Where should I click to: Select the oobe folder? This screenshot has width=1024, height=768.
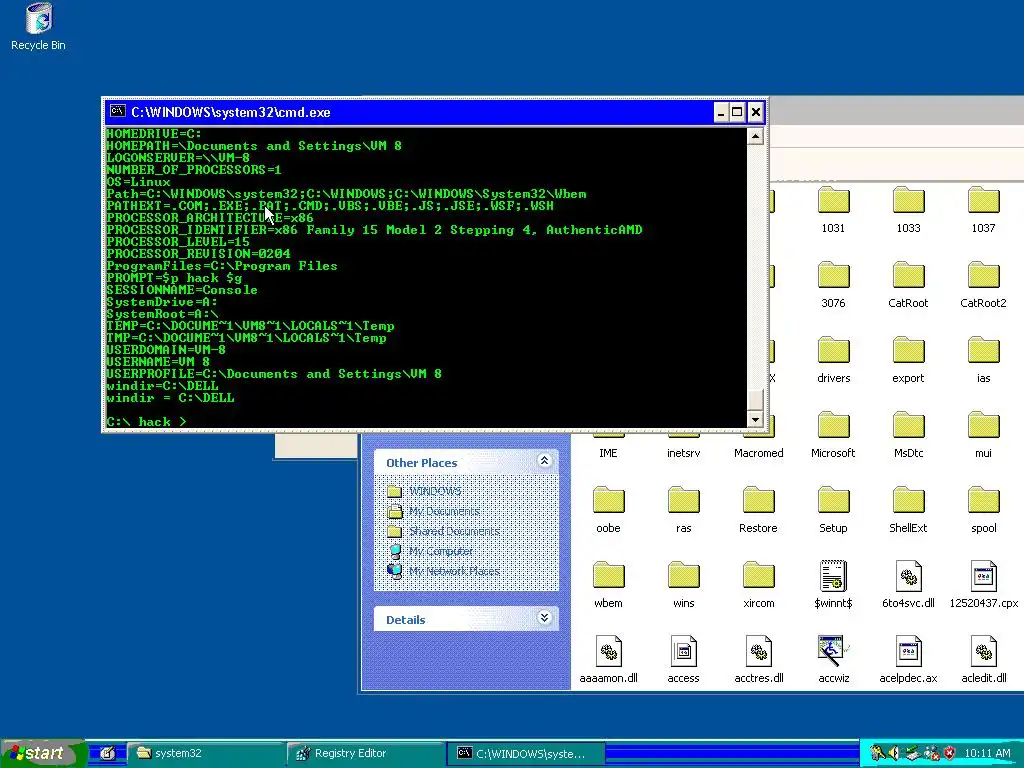pyautogui.click(x=609, y=509)
